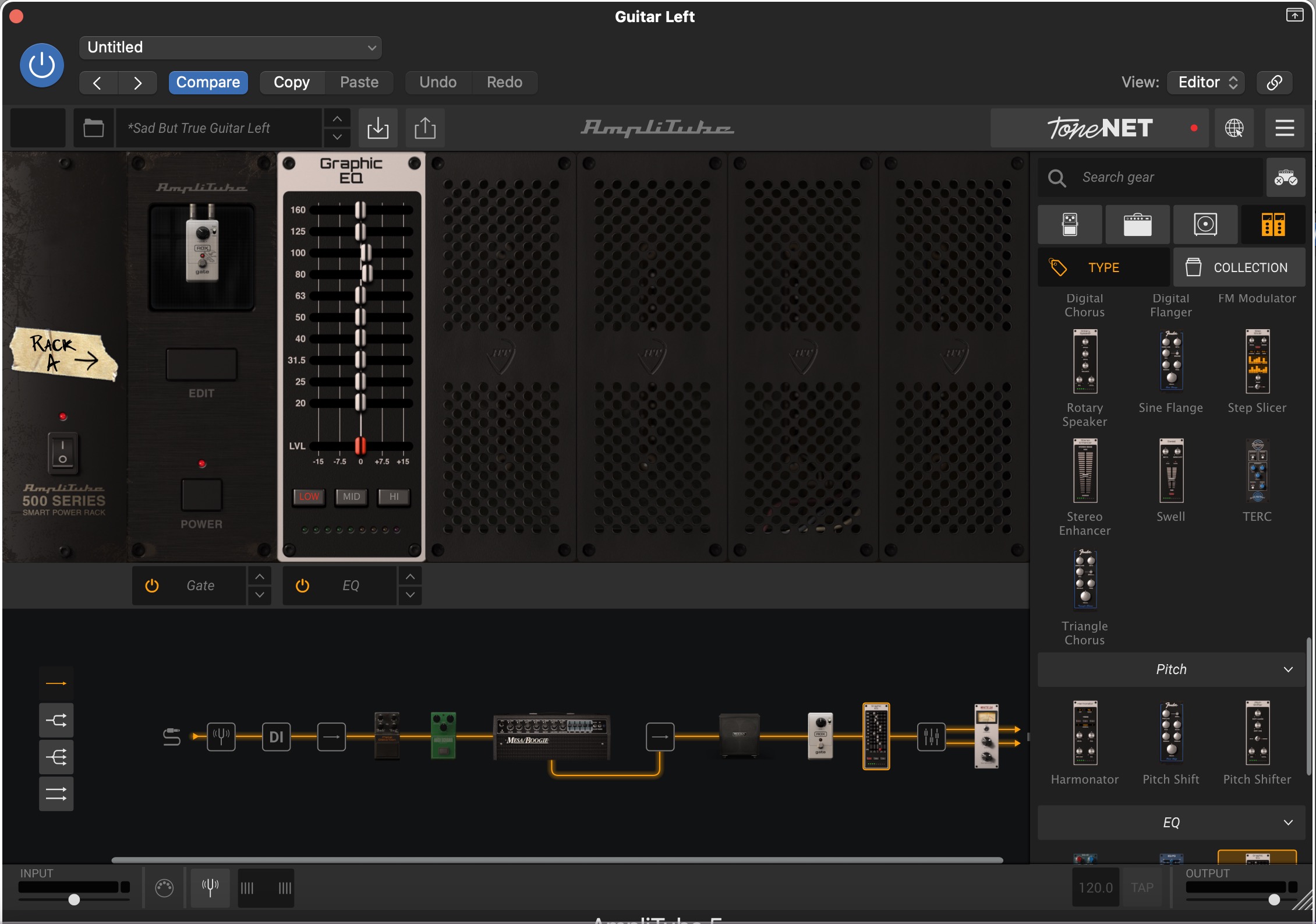Screen dimensions: 1316x924
Task: Open ToneNET panel
Action: (1099, 128)
